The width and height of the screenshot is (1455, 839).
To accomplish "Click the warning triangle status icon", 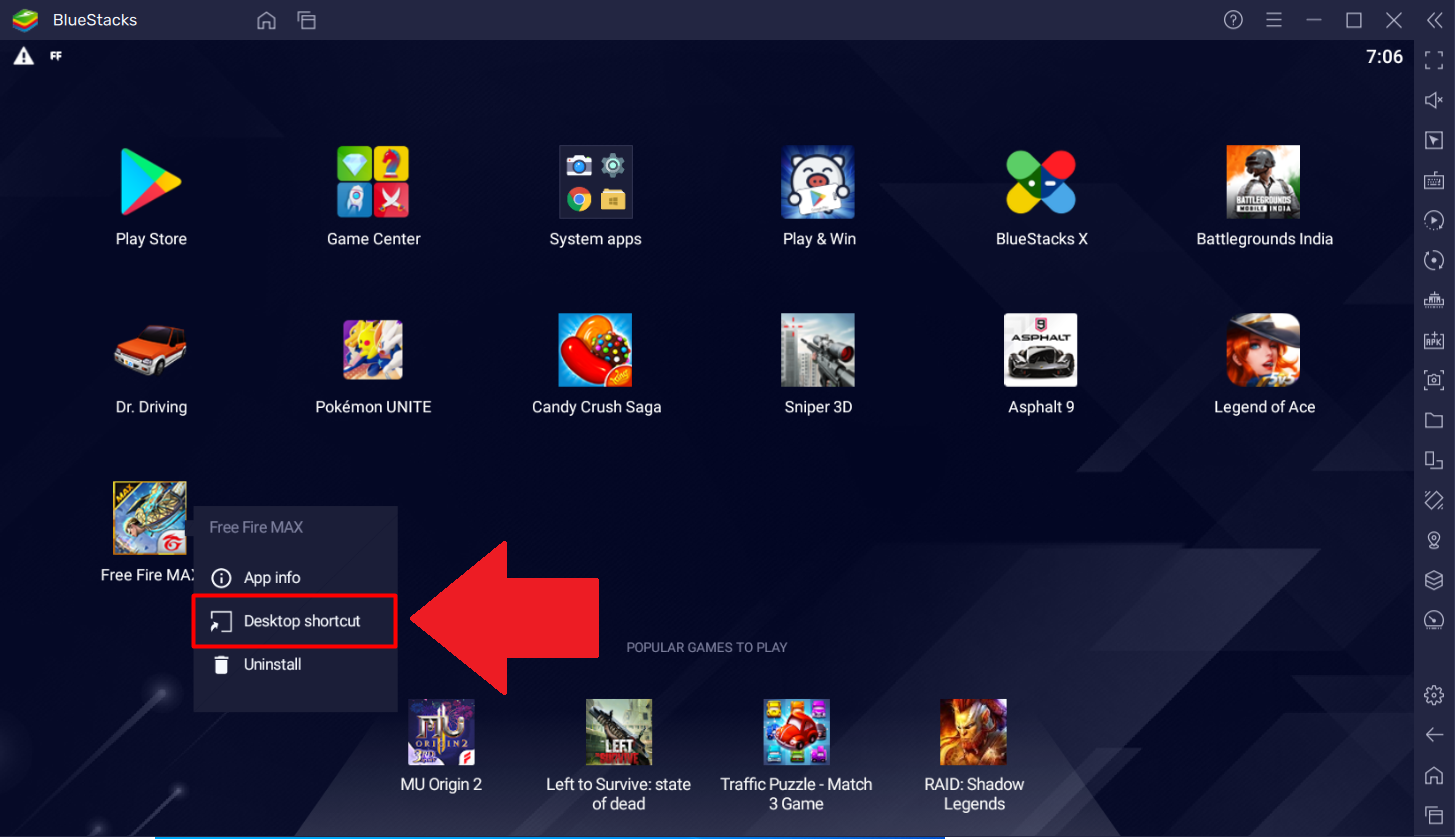I will click(23, 57).
